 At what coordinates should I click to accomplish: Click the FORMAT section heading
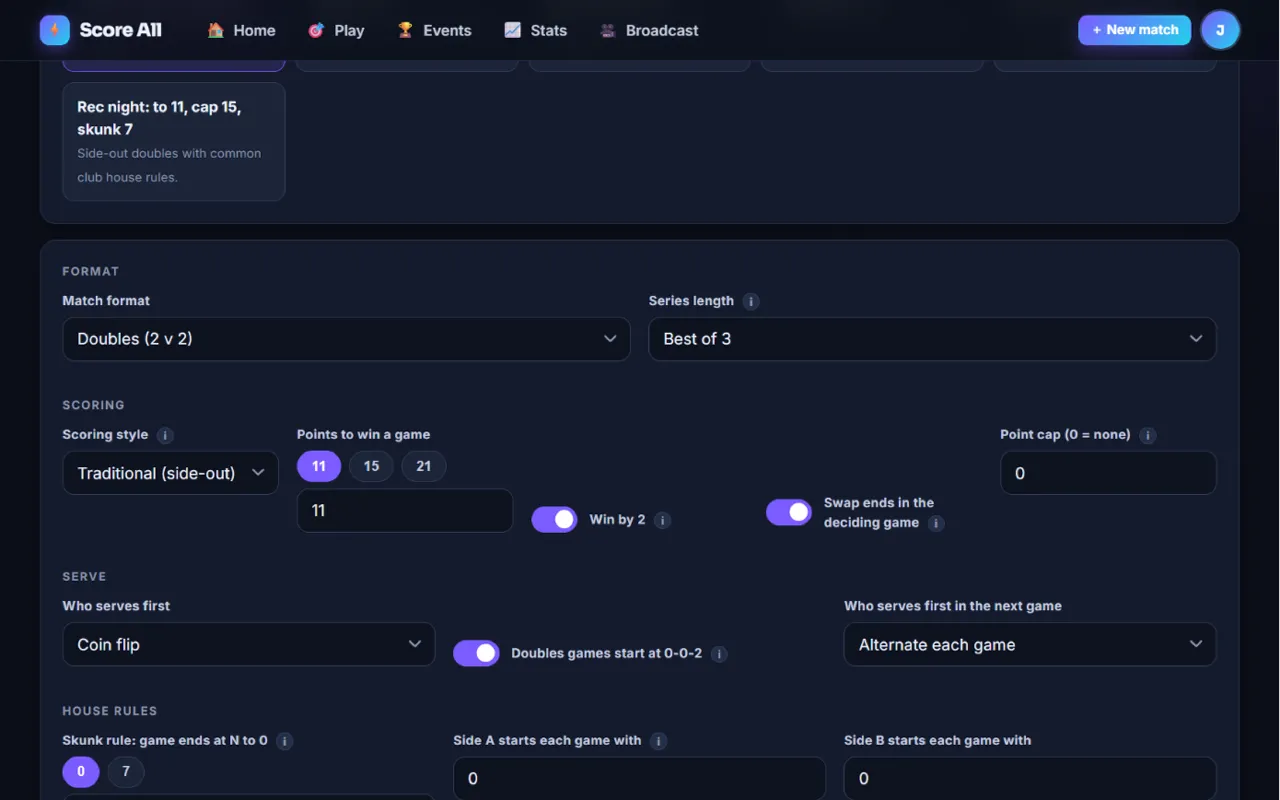(90, 271)
